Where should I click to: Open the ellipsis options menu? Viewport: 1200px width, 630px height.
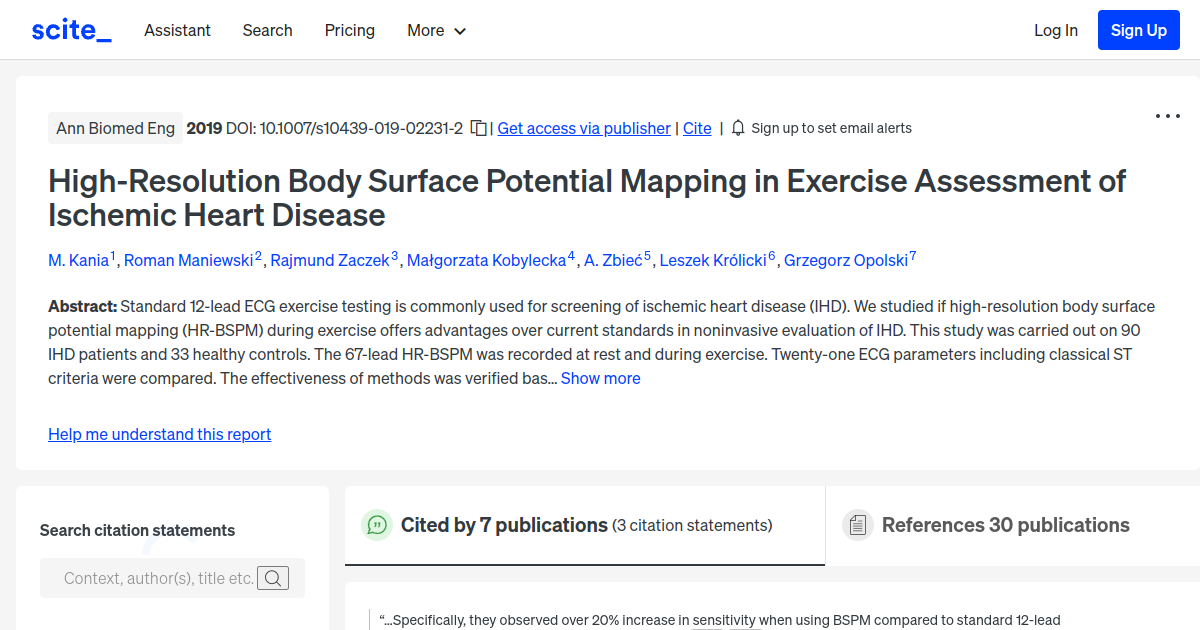[1167, 116]
